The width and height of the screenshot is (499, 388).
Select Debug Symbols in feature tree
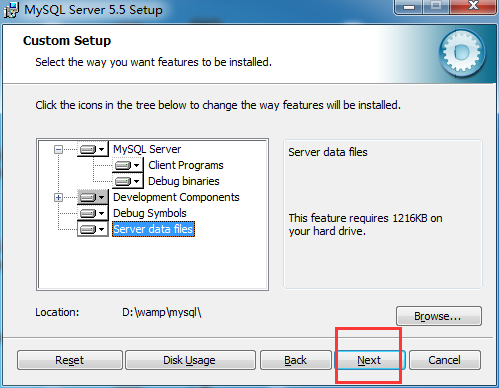point(150,213)
